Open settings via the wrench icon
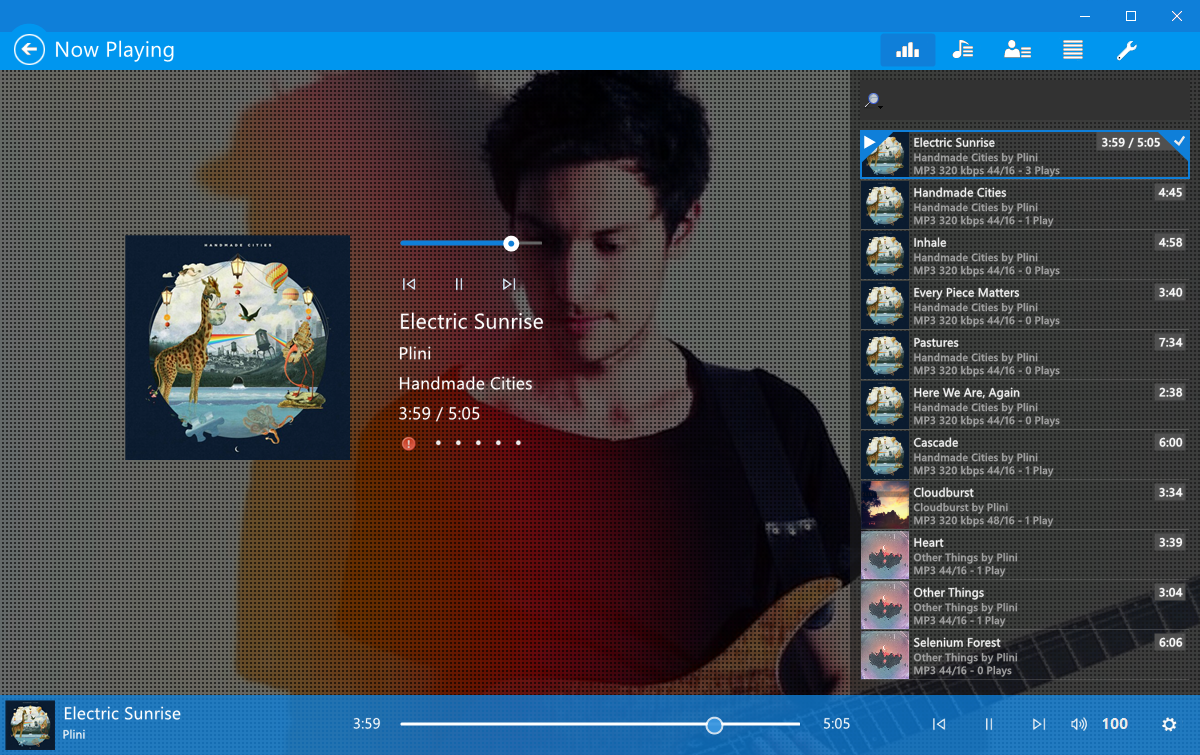 [x=1126, y=49]
